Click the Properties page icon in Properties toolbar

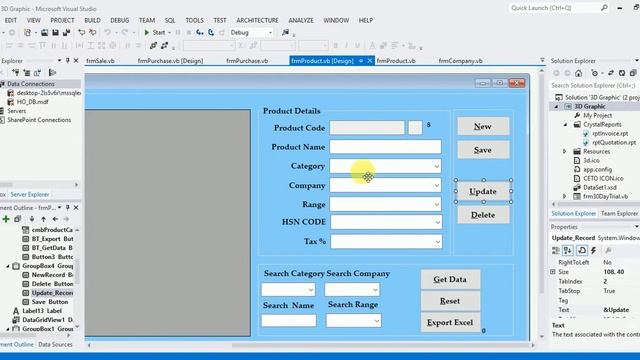click(582, 250)
